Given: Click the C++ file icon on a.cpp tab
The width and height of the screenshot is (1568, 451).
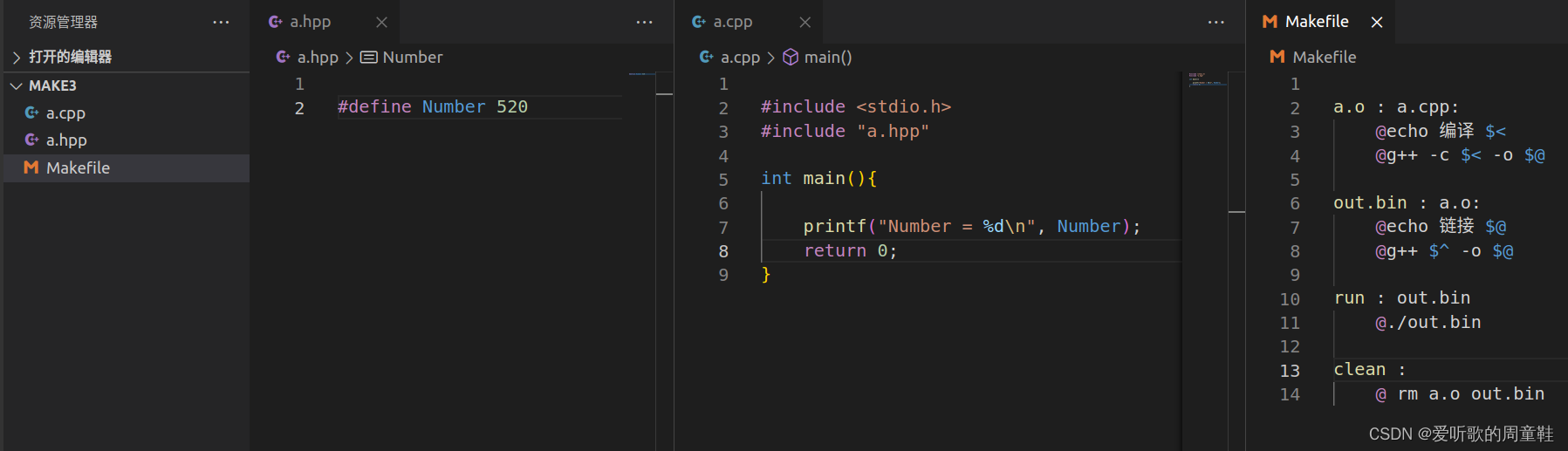Looking at the screenshot, I should 699,22.
